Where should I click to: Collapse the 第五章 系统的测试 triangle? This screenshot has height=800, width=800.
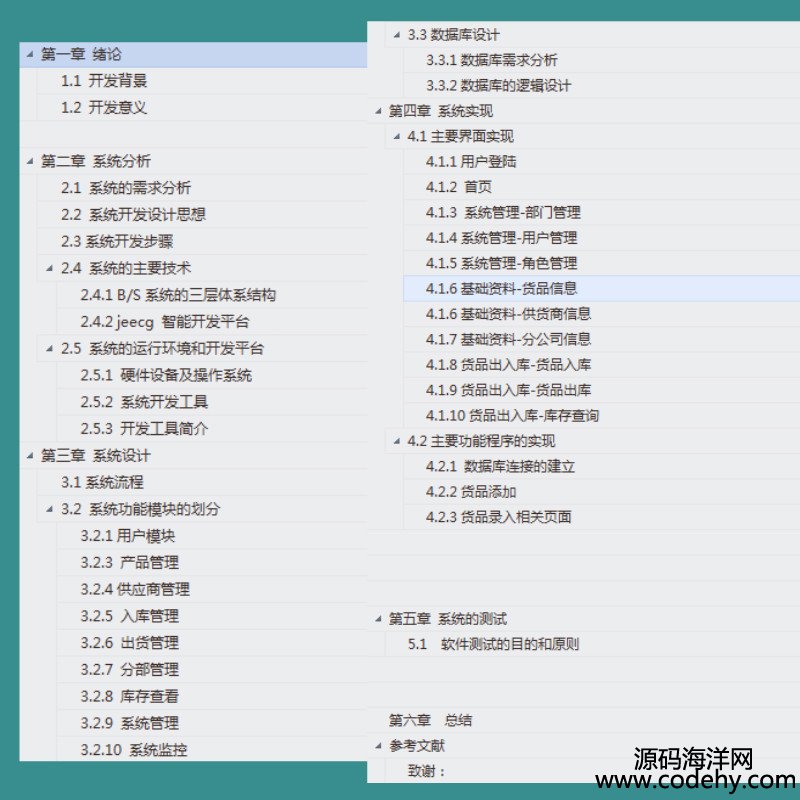click(378, 619)
